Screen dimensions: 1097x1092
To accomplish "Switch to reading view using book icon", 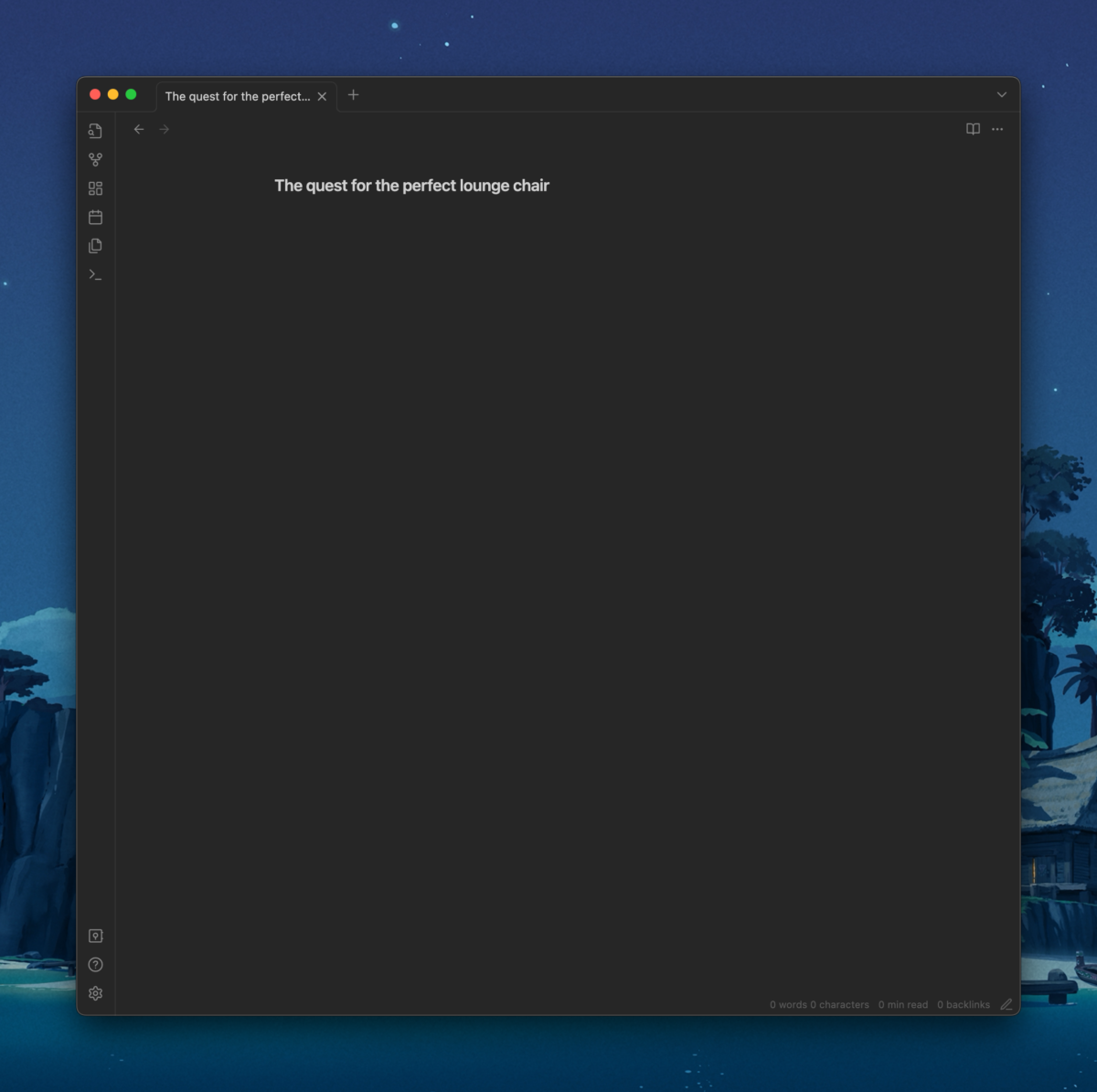I will pos(973,129).
